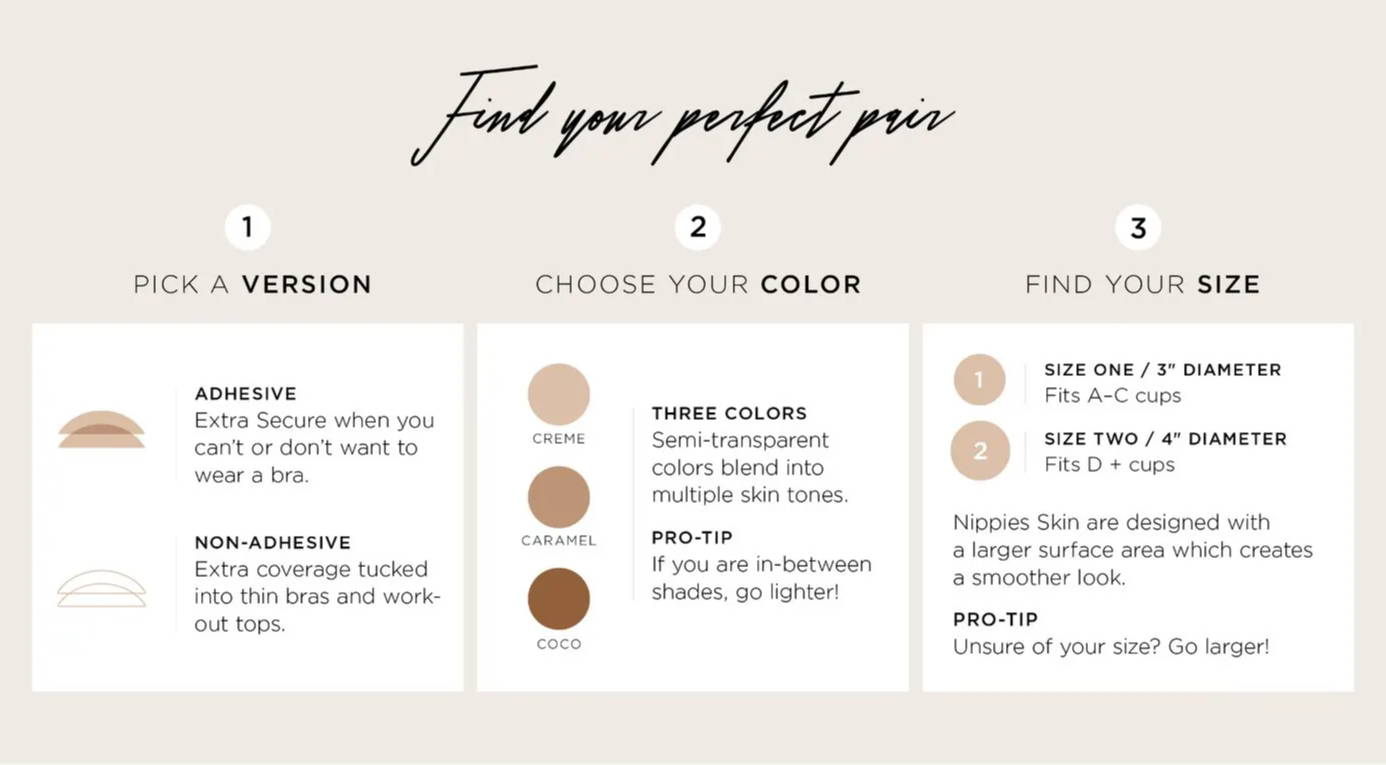Click the step 2 number circle
The height and width of the screenshot is (765, 1386).
coord(698,227)
